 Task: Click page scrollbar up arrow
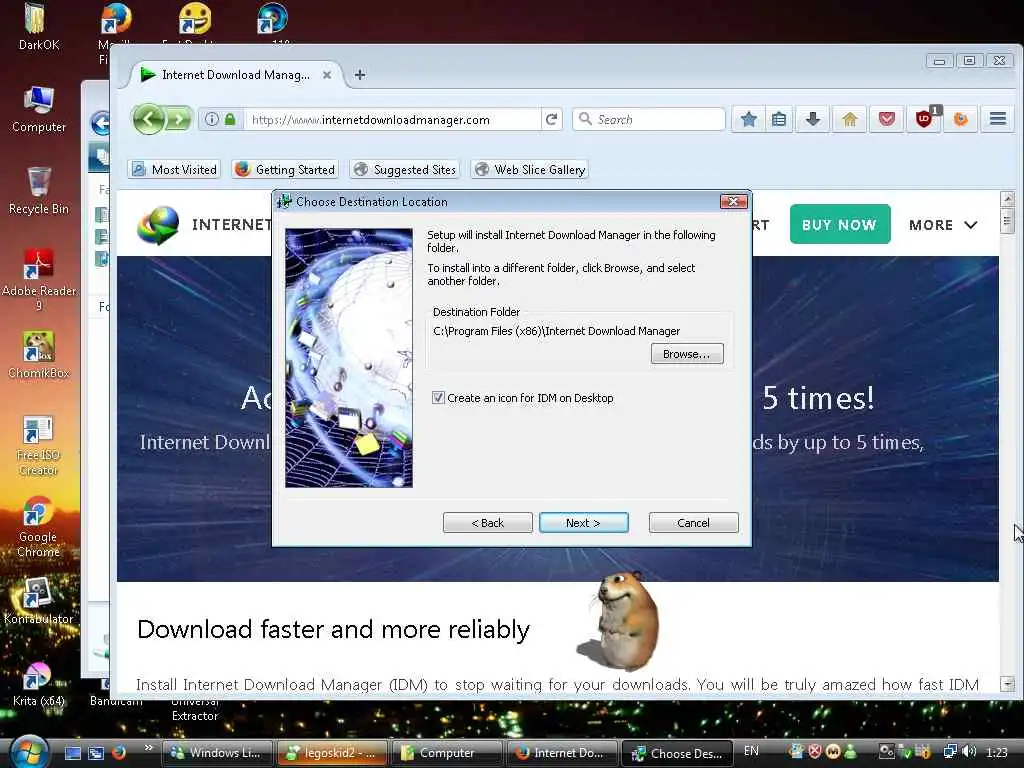(1008, 197)
